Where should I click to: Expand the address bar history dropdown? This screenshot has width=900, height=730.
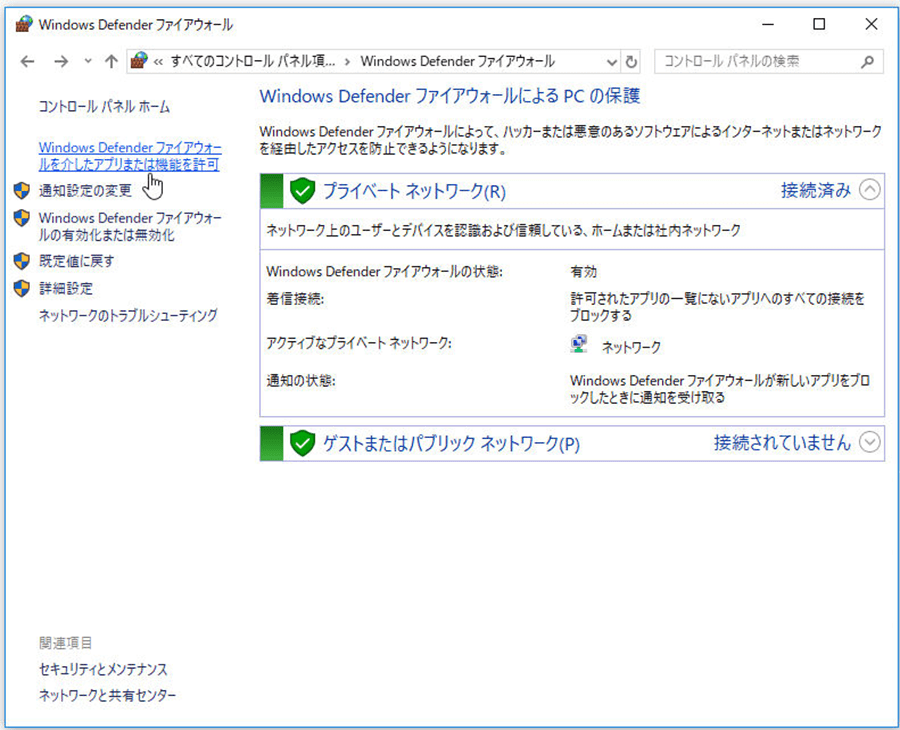(x=612, y=62)
